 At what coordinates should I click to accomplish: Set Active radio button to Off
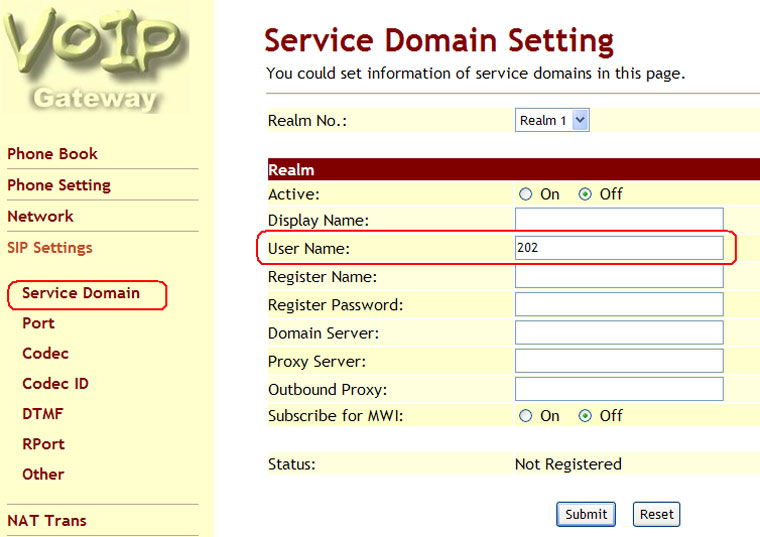coord(585,195)
